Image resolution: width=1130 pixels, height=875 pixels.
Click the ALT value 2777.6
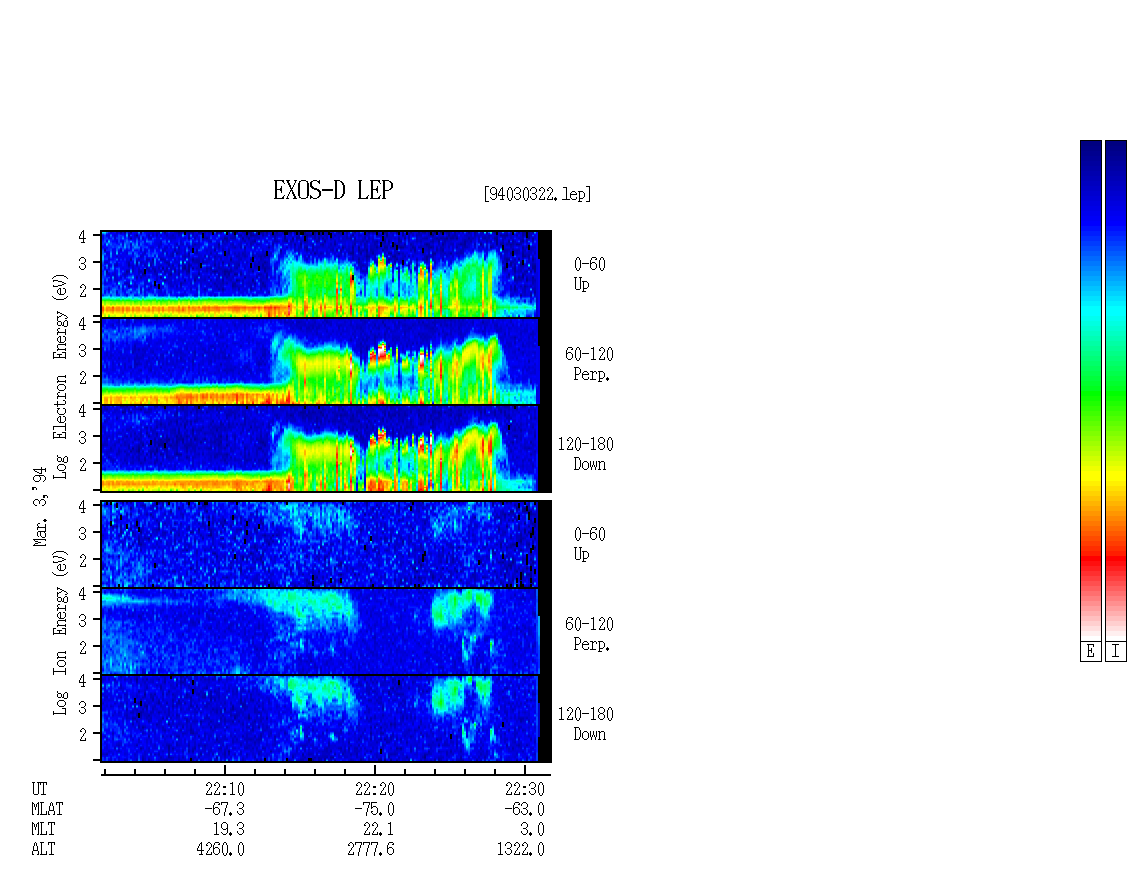[x=370, y=849]
